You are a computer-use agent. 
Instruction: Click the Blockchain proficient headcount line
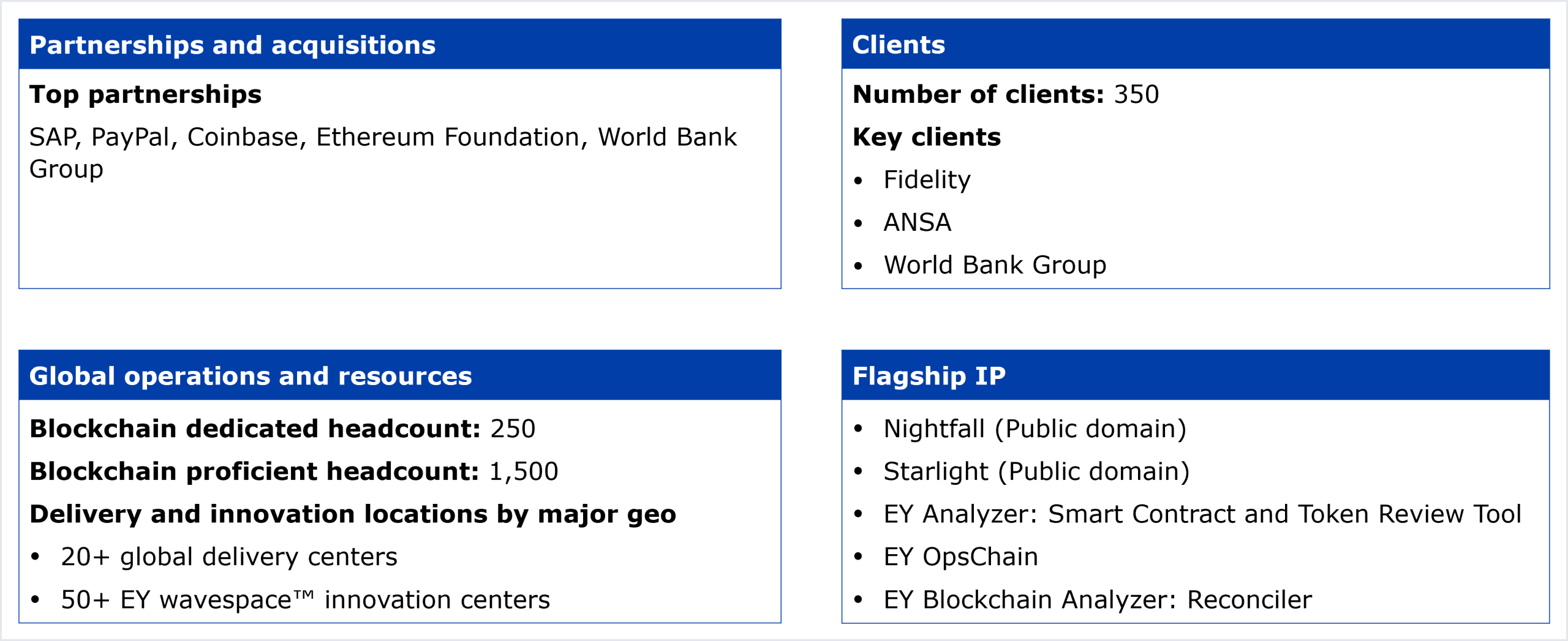tap(294, 471)
